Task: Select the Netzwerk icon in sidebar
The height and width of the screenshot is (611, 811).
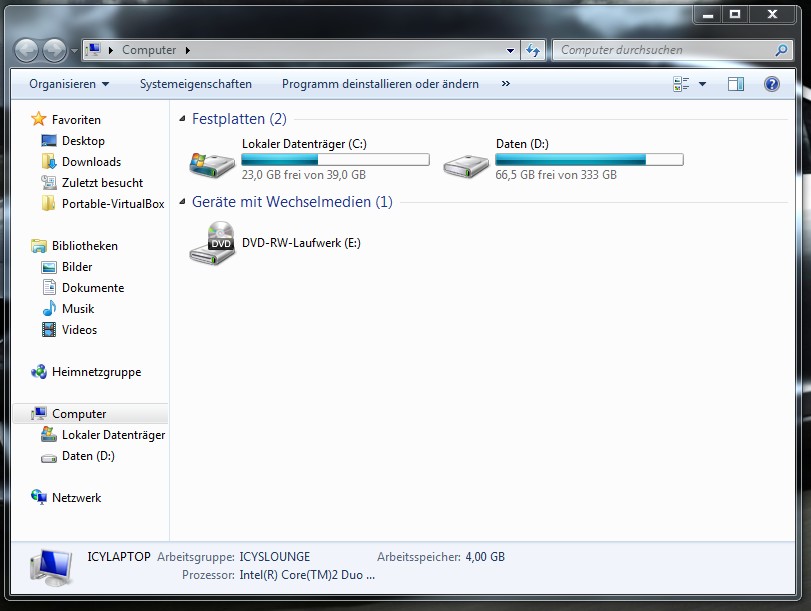Action: (39, 497)
